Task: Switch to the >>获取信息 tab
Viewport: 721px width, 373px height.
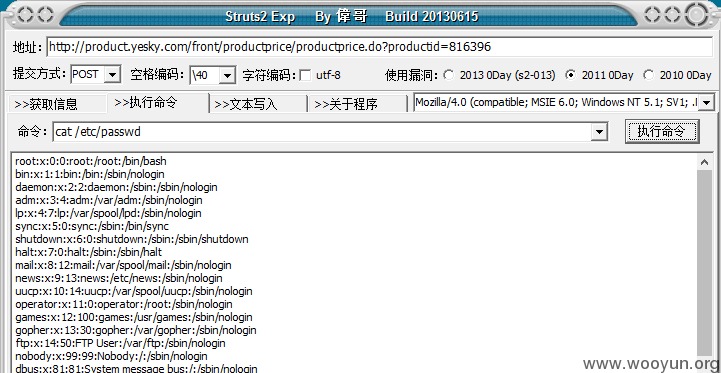Action: [56, 104]
